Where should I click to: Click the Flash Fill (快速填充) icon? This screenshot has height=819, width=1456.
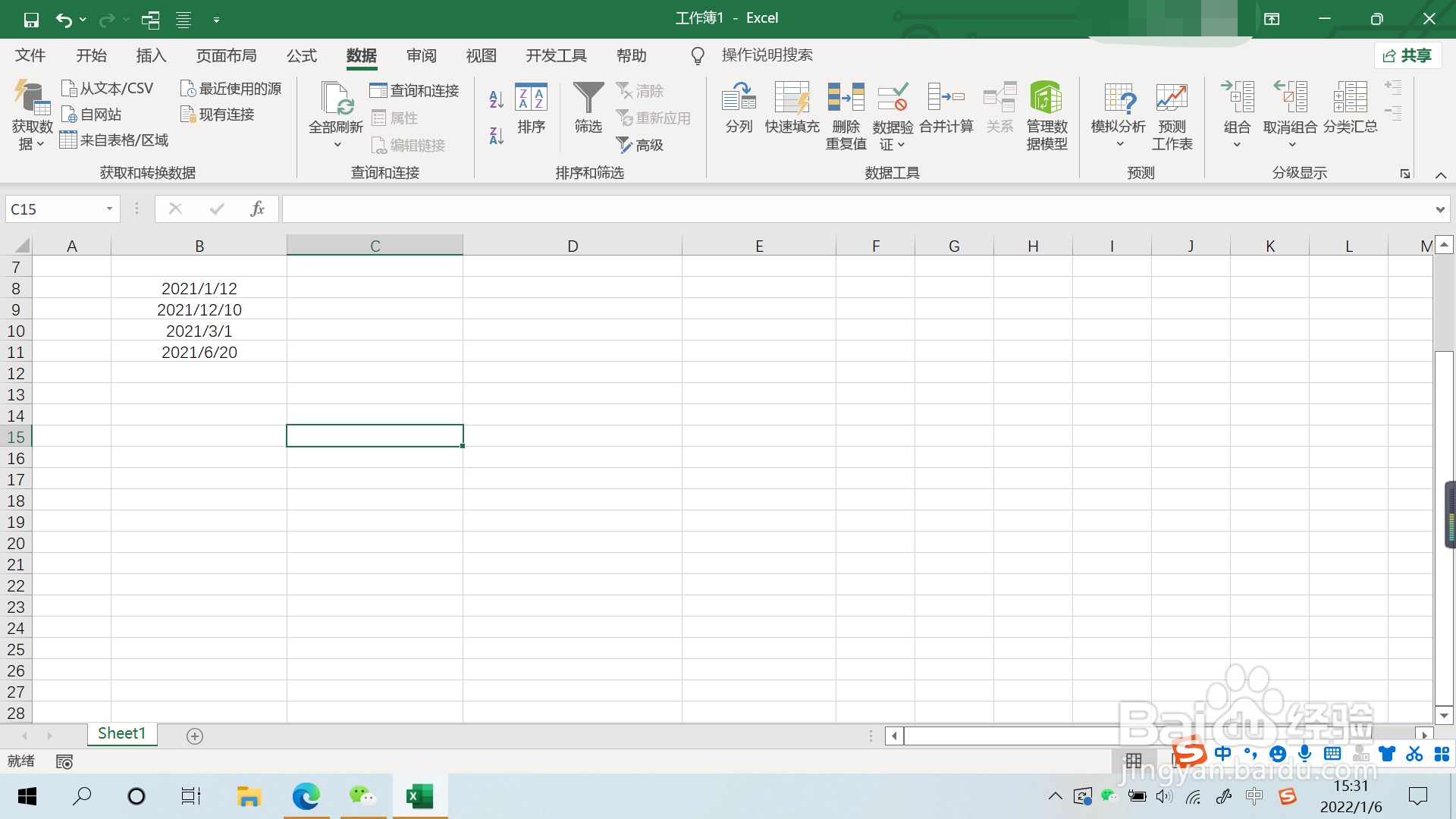click(x=792, y=98)
